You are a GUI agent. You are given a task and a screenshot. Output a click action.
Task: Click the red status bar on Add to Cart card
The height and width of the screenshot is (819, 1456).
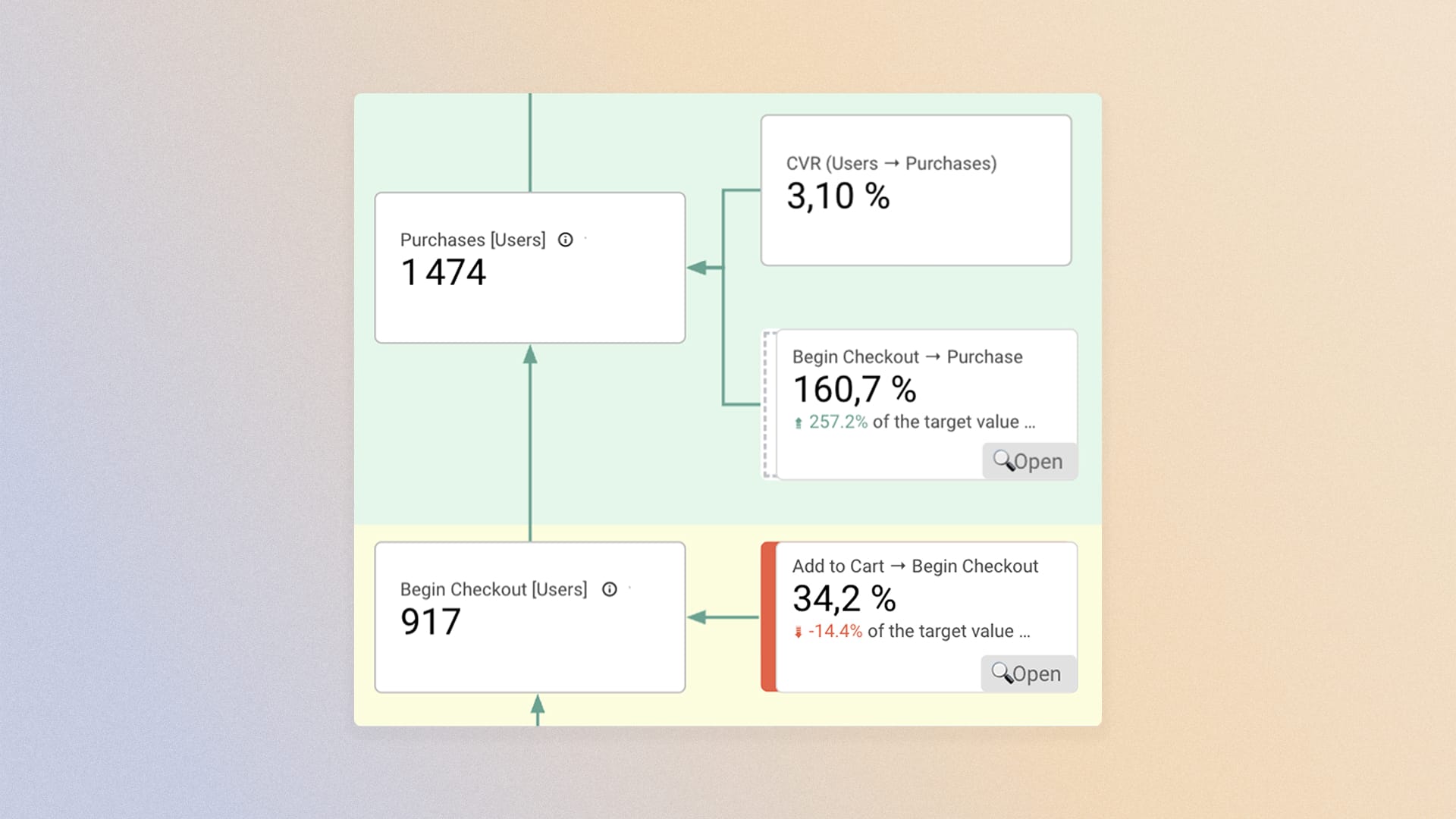[769, 617]
